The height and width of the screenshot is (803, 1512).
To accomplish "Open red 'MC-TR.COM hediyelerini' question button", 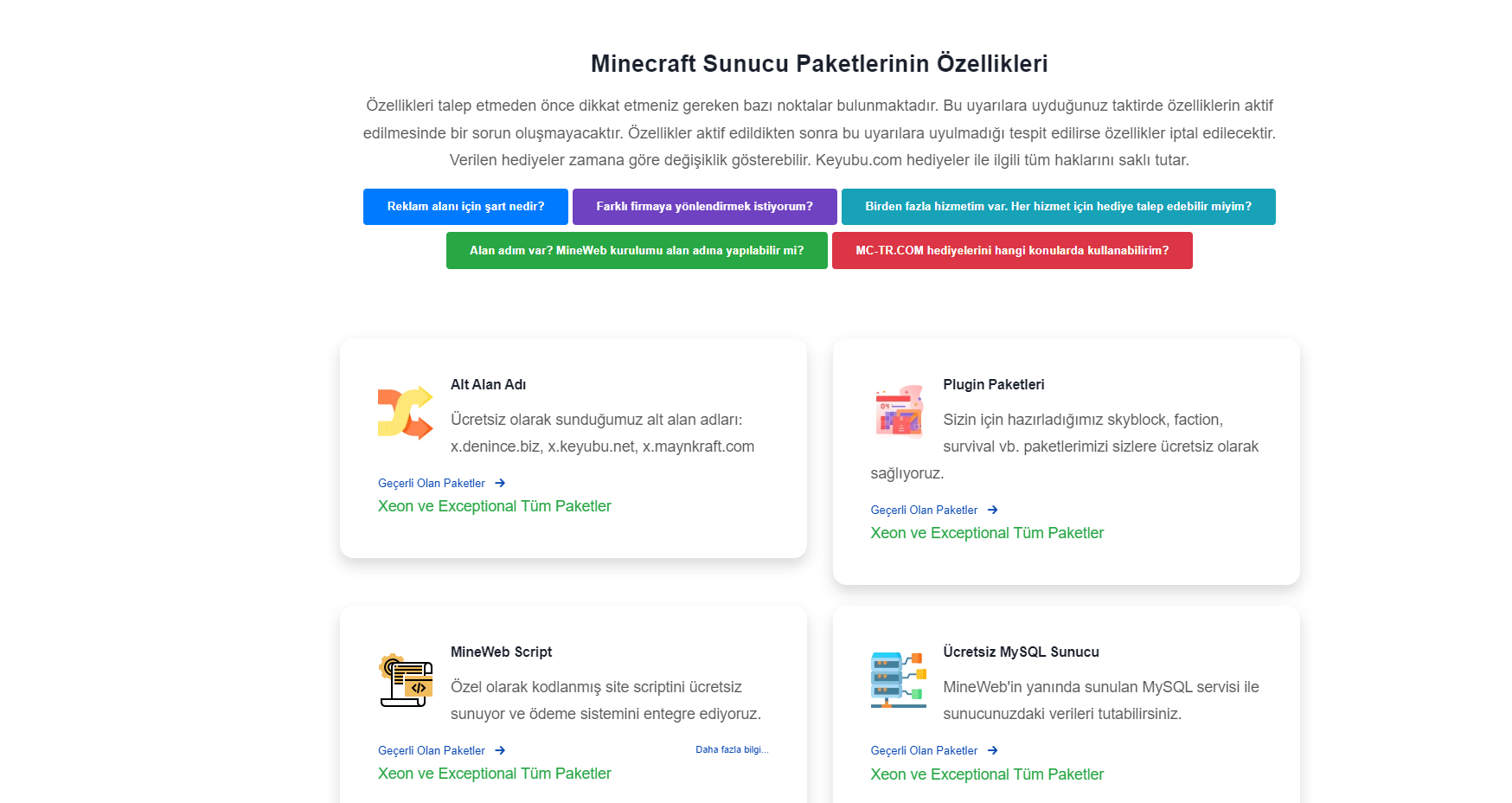I will (1012, 251).
